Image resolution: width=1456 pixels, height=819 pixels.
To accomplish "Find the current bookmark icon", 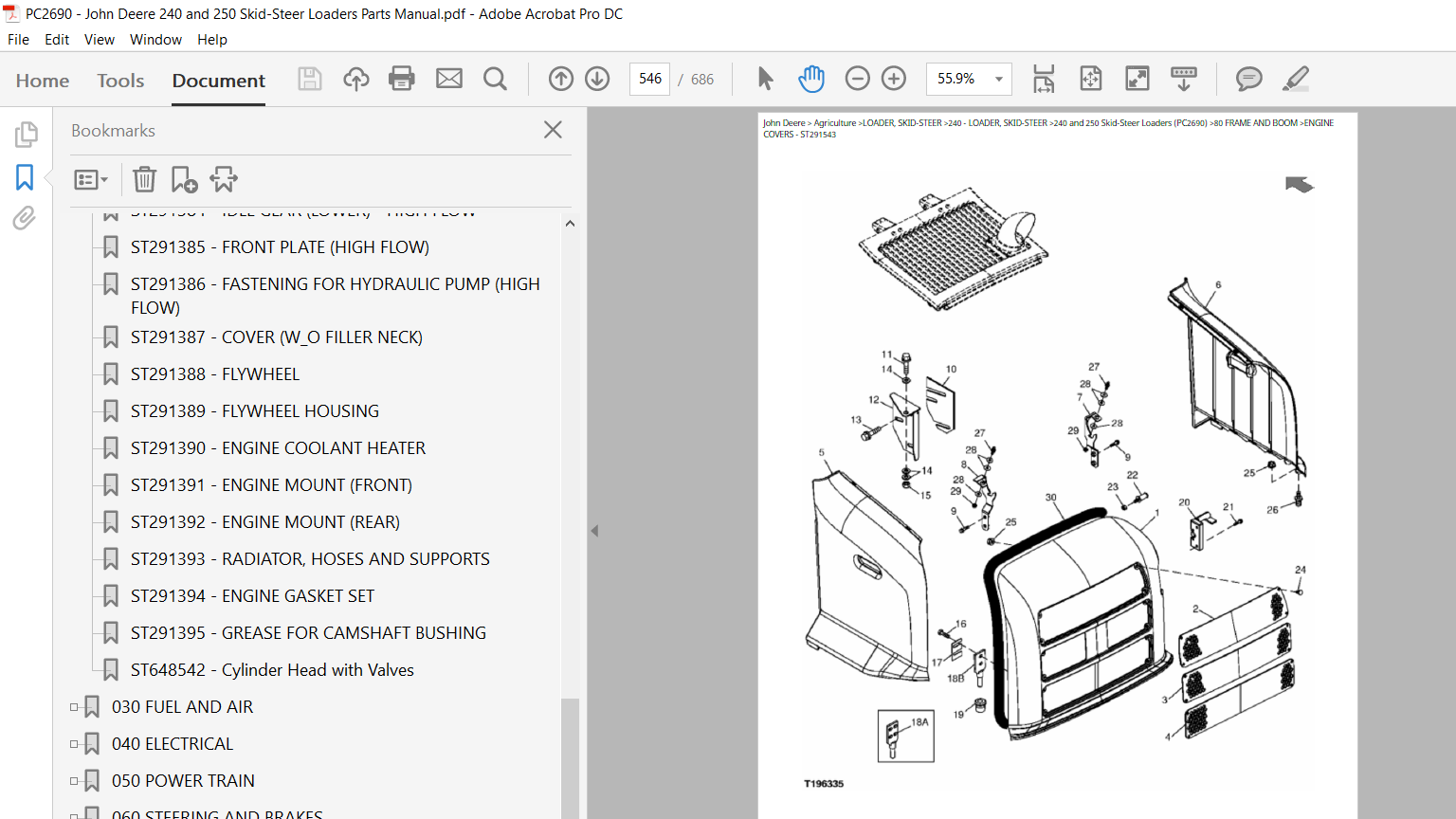I will 224,179.
